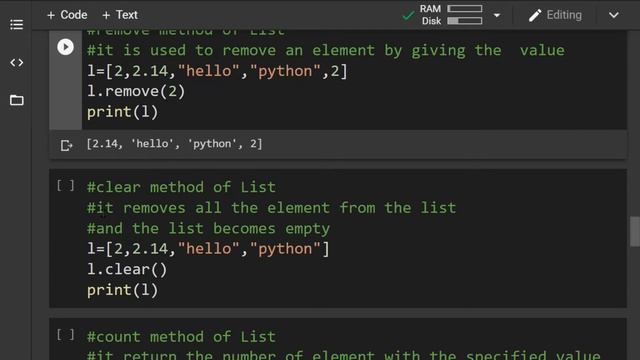
Task: Click the RAM usage bar
Action: point(465,9)
